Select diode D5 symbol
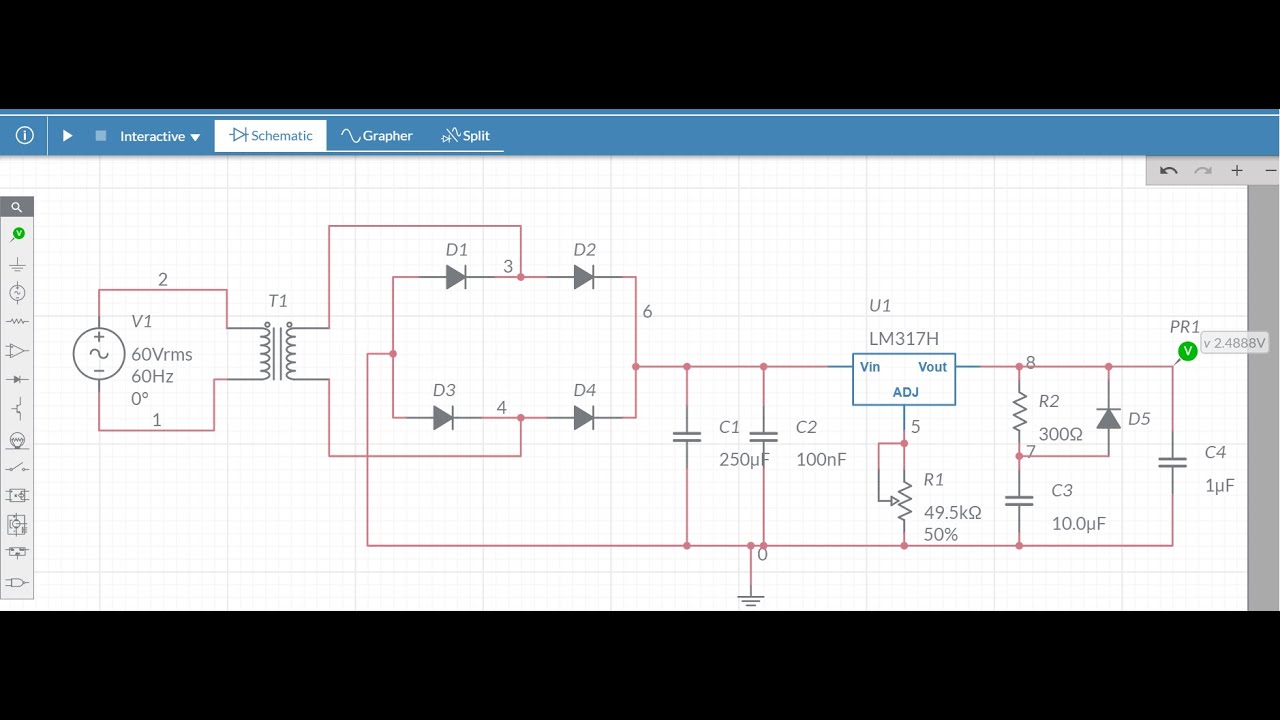This screenshot has height=720, width=1280. coord(1108,418)
